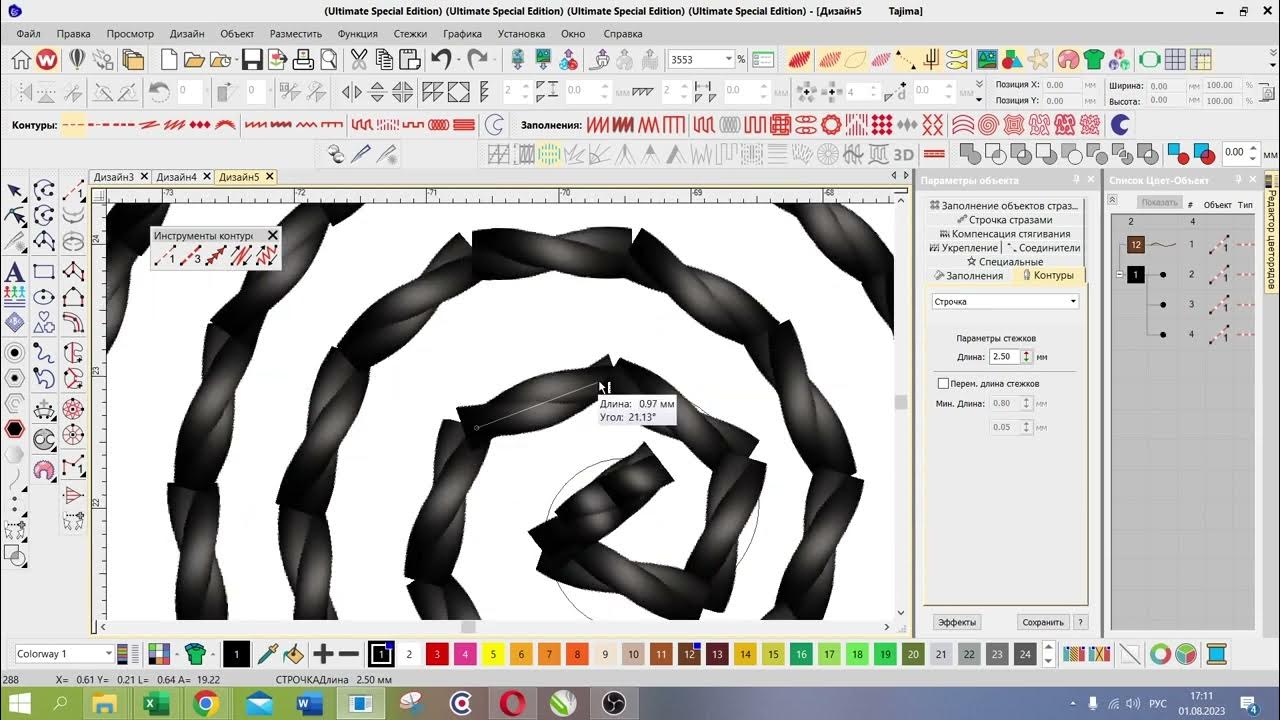The image size is (1280, 720).
Task: Close the contour tools floating toolbar
Action: tap(272, 235)
